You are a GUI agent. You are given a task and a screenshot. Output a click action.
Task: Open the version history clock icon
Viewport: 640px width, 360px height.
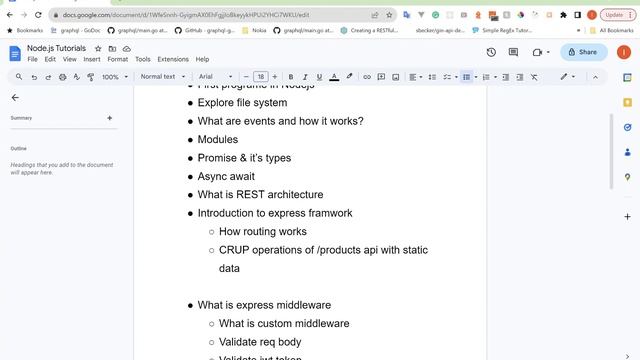pyautogui.click(x=491, y=52)
